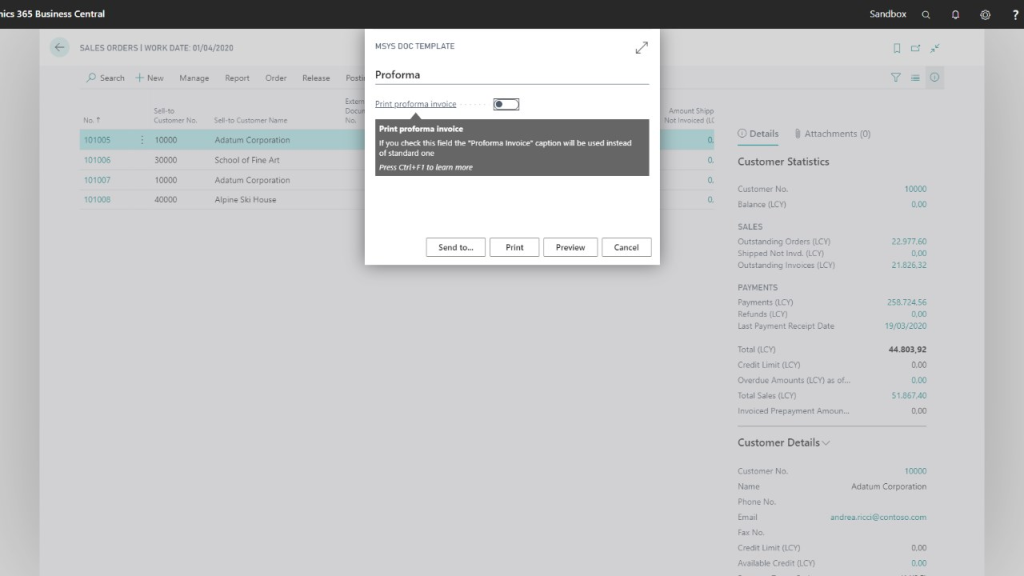Toggle the filter pane funnel icon
Image resolution: width=1024 pixels, height=576 pixels.
click(x=896, y=77)
